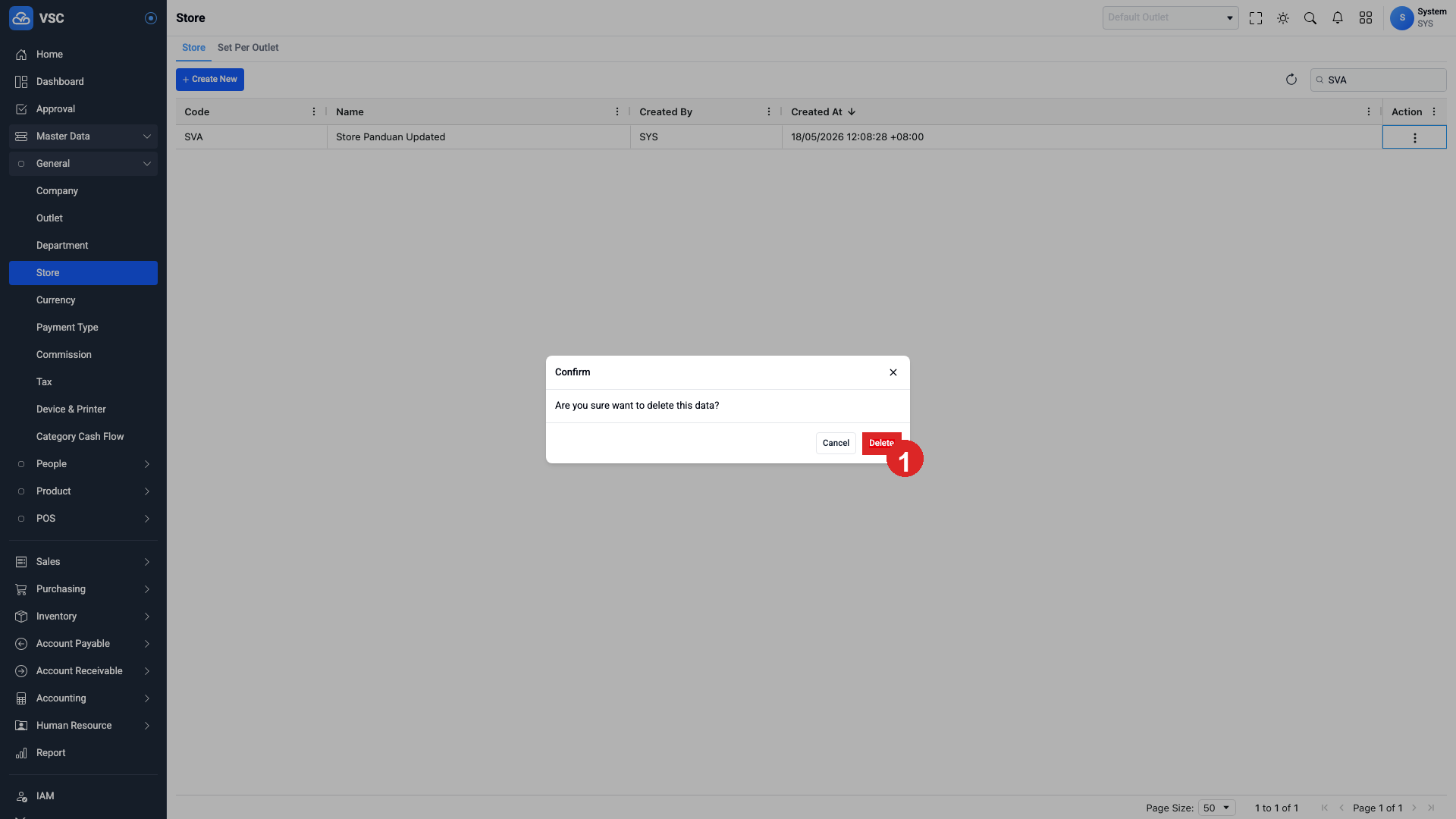Expand the POS submenu
Screen dimensions: 1456x819
[83, 519]
